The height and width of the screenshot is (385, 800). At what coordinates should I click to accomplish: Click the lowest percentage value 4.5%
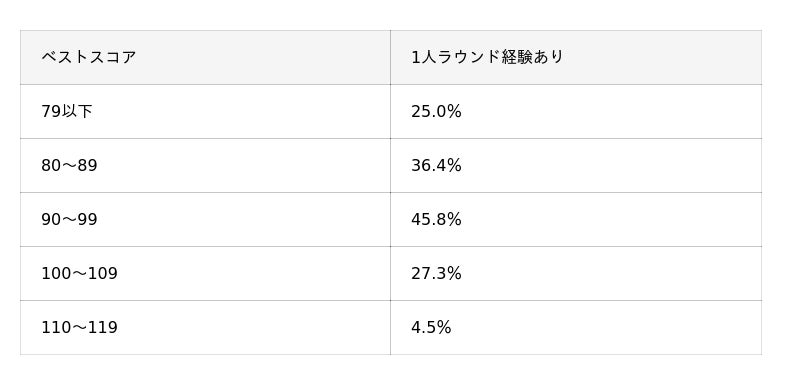click(x=431, y=327)
